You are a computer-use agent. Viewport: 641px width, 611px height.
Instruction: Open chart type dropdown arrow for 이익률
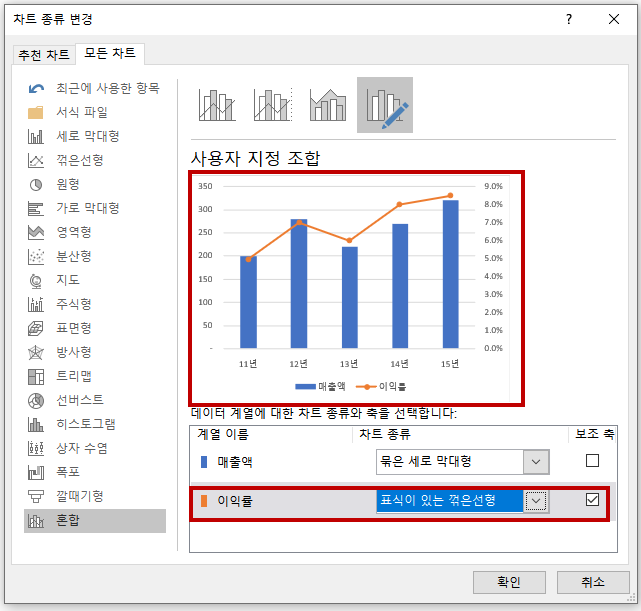(536, 501)
